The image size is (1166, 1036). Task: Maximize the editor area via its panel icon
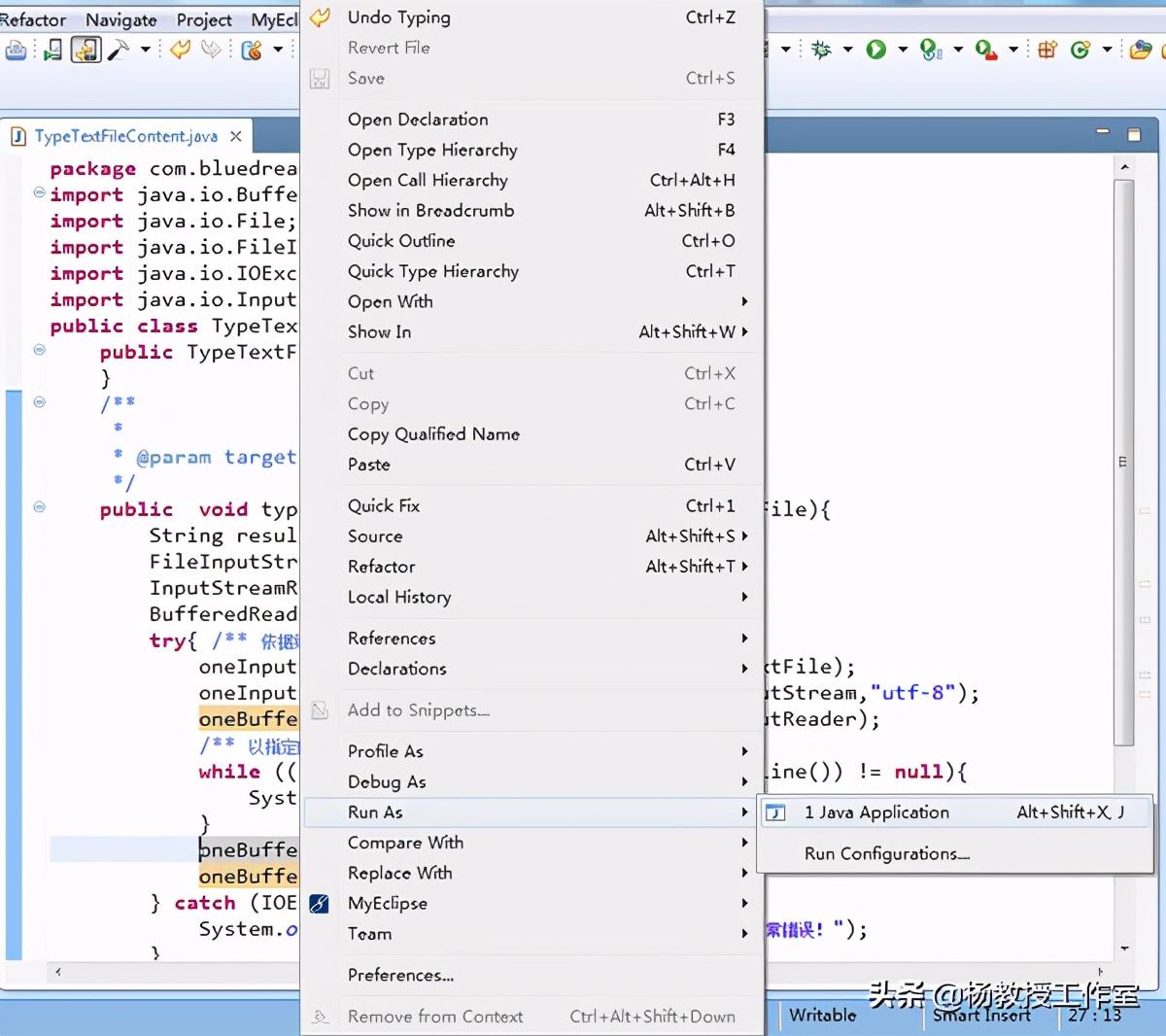[x=1134, y=134]
